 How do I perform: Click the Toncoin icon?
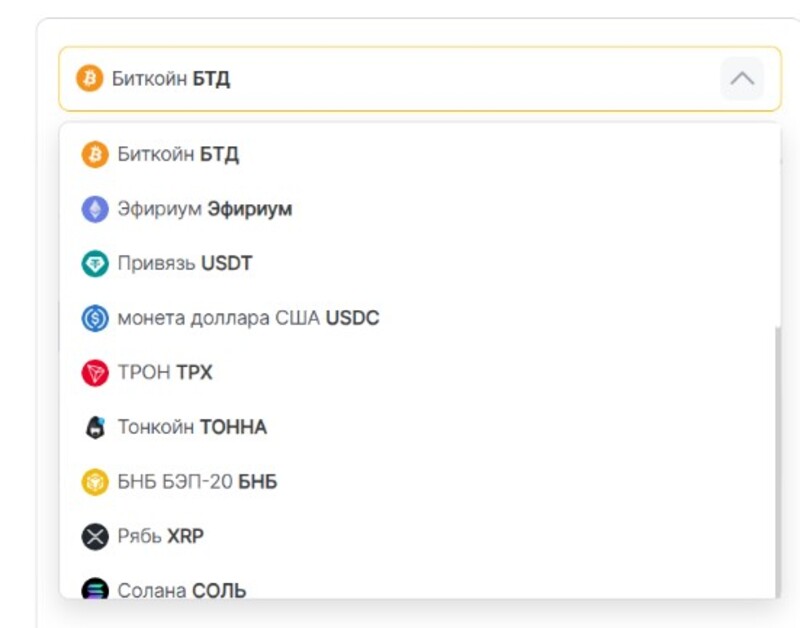click(95, 427)
